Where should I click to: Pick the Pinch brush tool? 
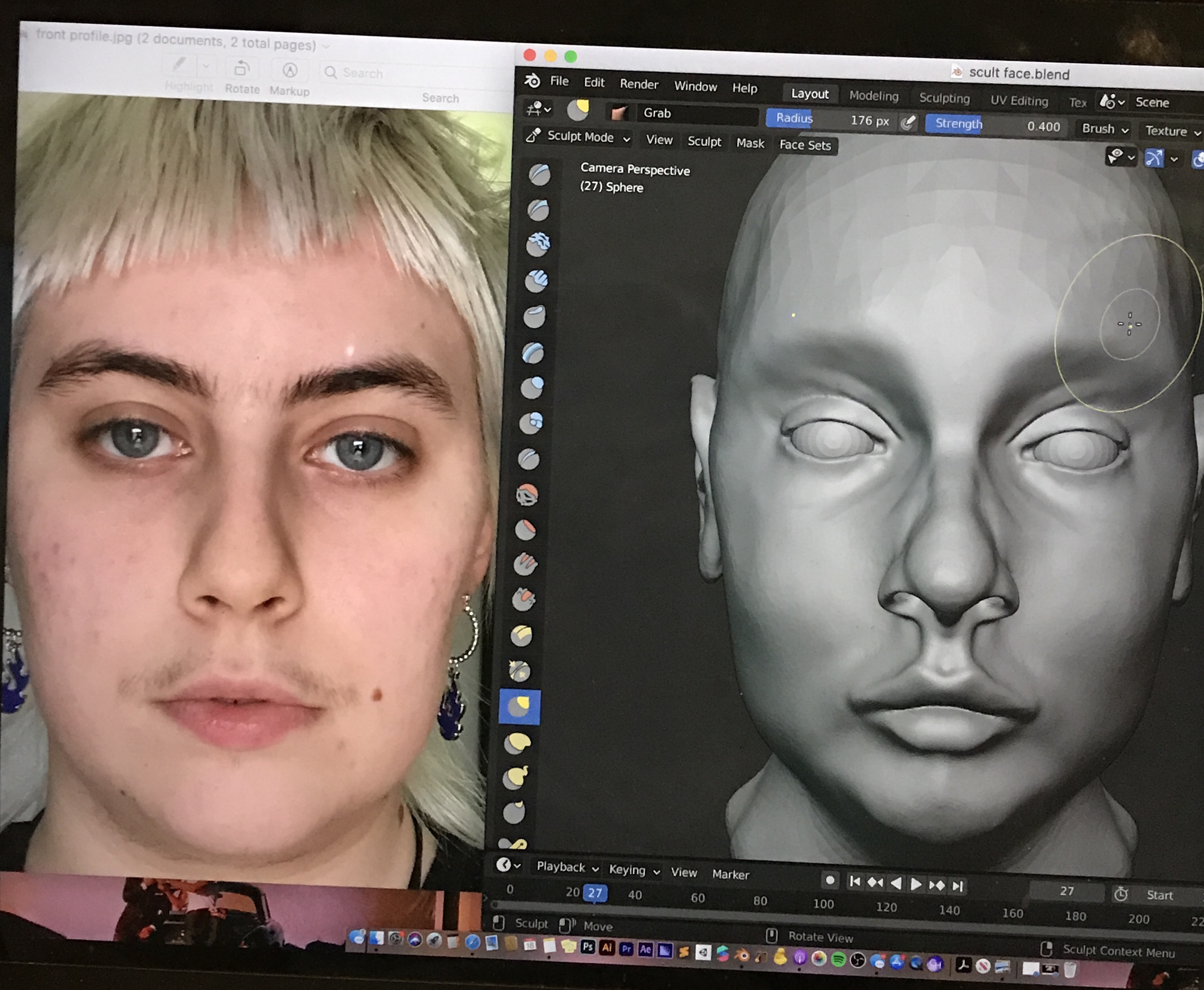(520, 671)
